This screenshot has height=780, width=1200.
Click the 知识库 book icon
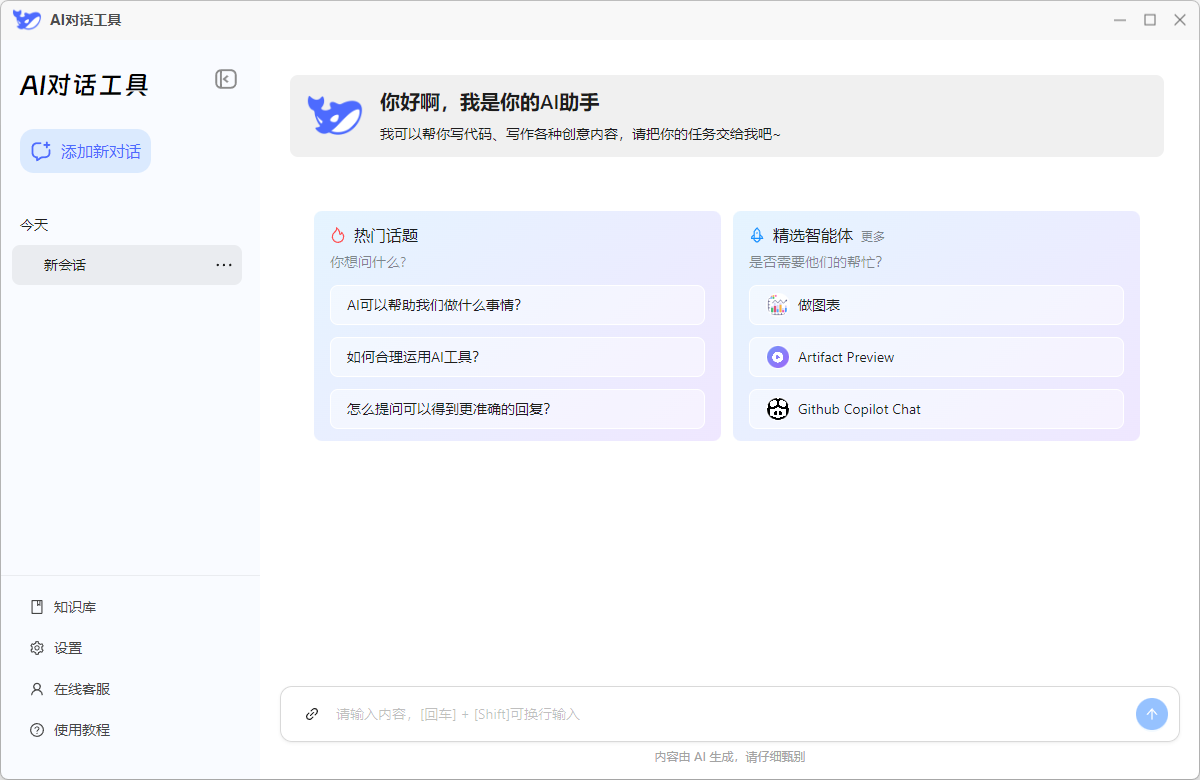pos(37,607)
